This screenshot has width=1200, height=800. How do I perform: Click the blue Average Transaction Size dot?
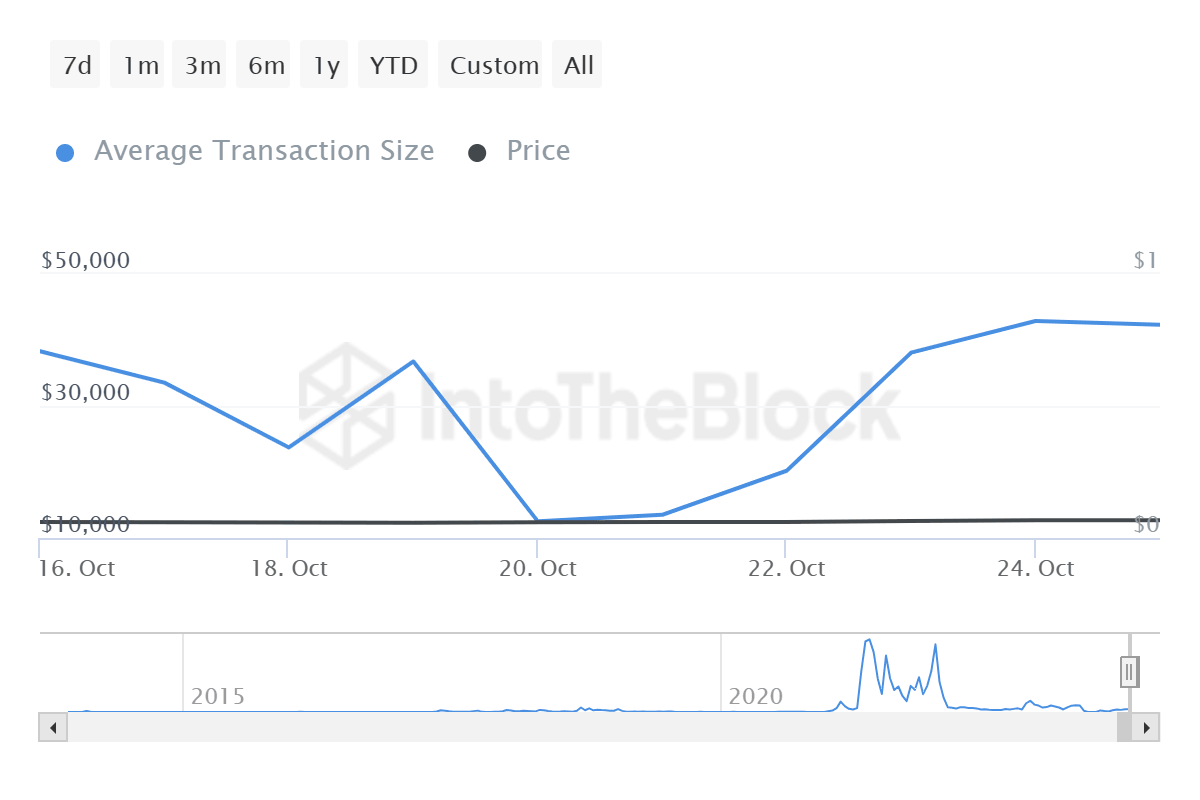click(65, 153)
